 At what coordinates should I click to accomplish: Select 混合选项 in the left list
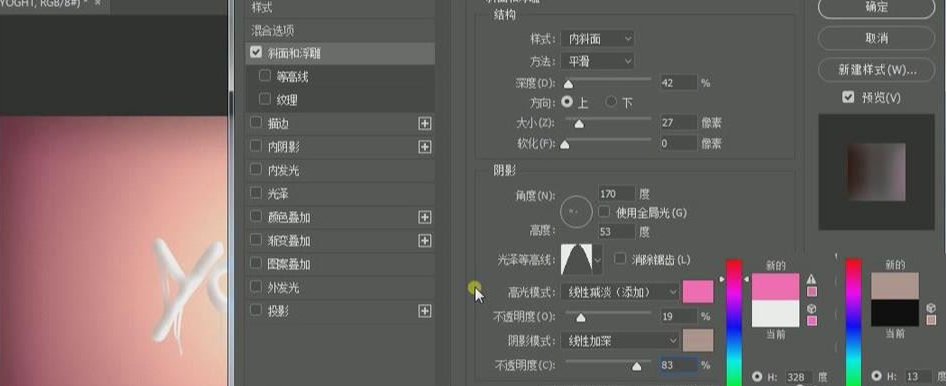(x=272, y=30)
